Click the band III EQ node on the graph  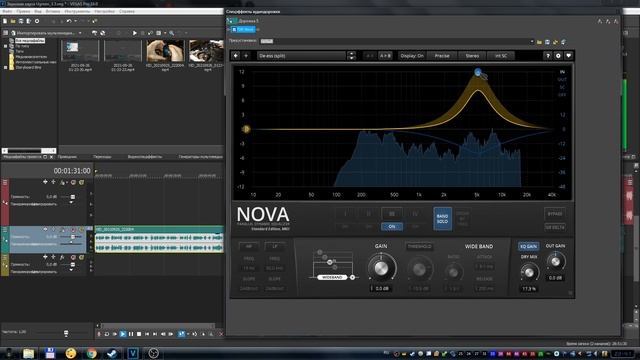pyautogui.click(x=478, y=73)
